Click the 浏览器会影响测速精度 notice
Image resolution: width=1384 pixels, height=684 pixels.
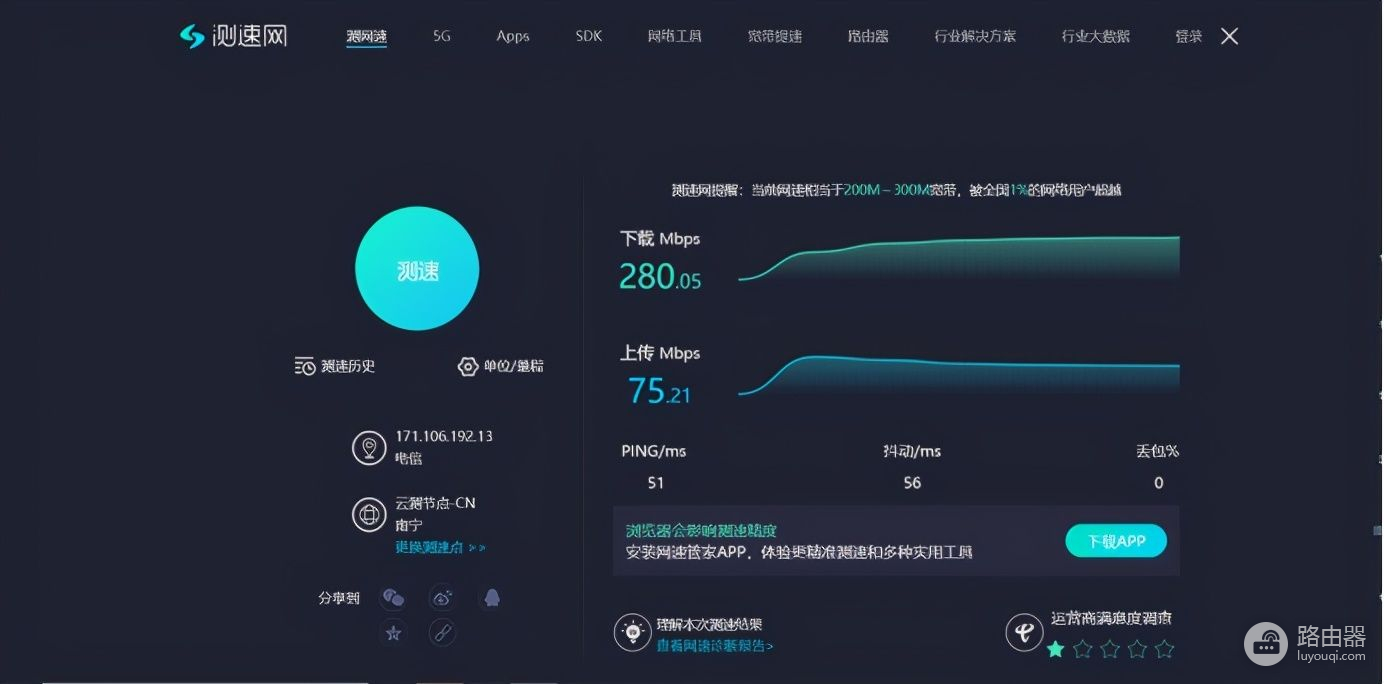[x=701, y=531]
